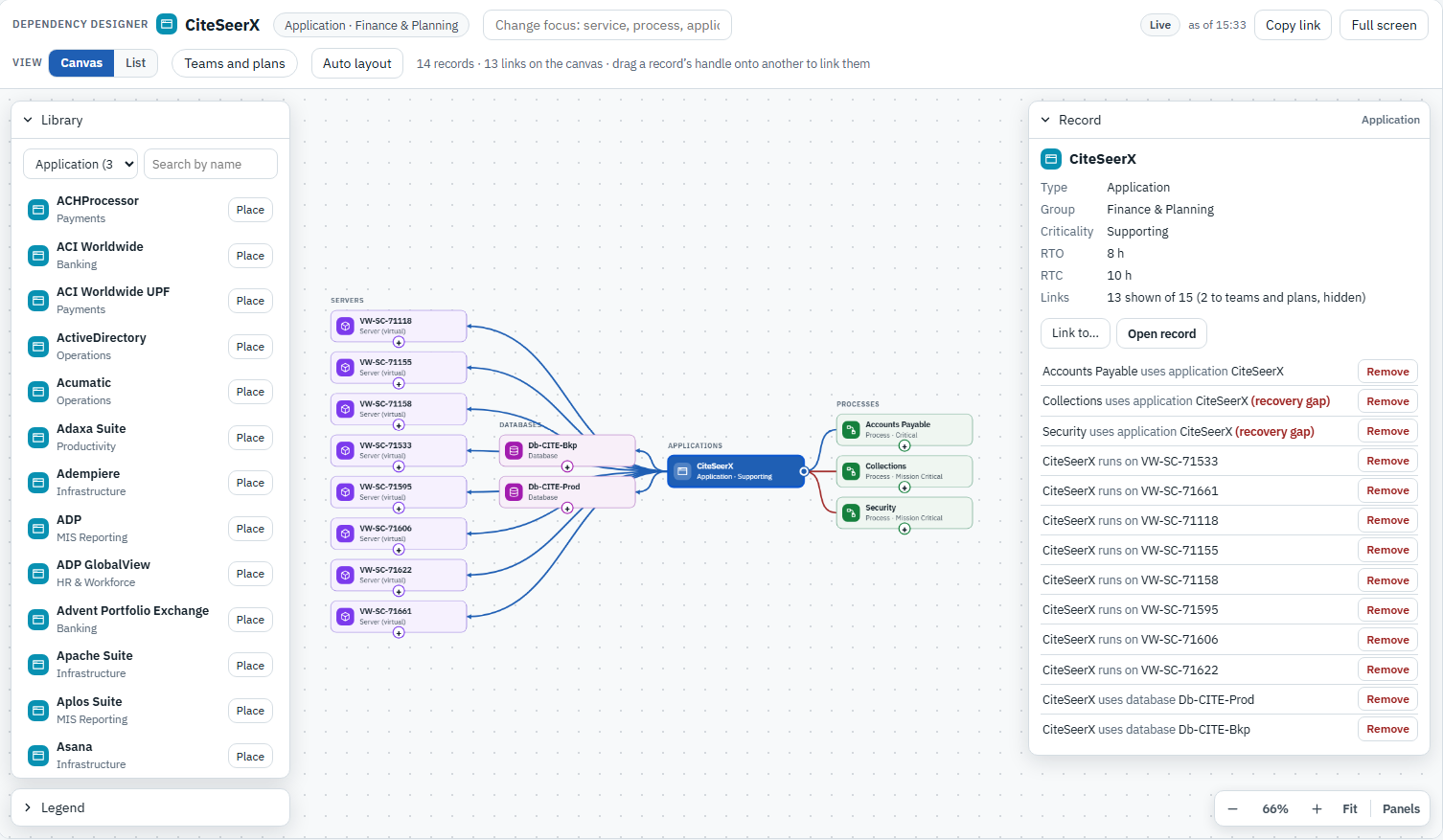Click the Copy link button
1443x840 pixels.
pyautogui.click(x=1293, y=25)
